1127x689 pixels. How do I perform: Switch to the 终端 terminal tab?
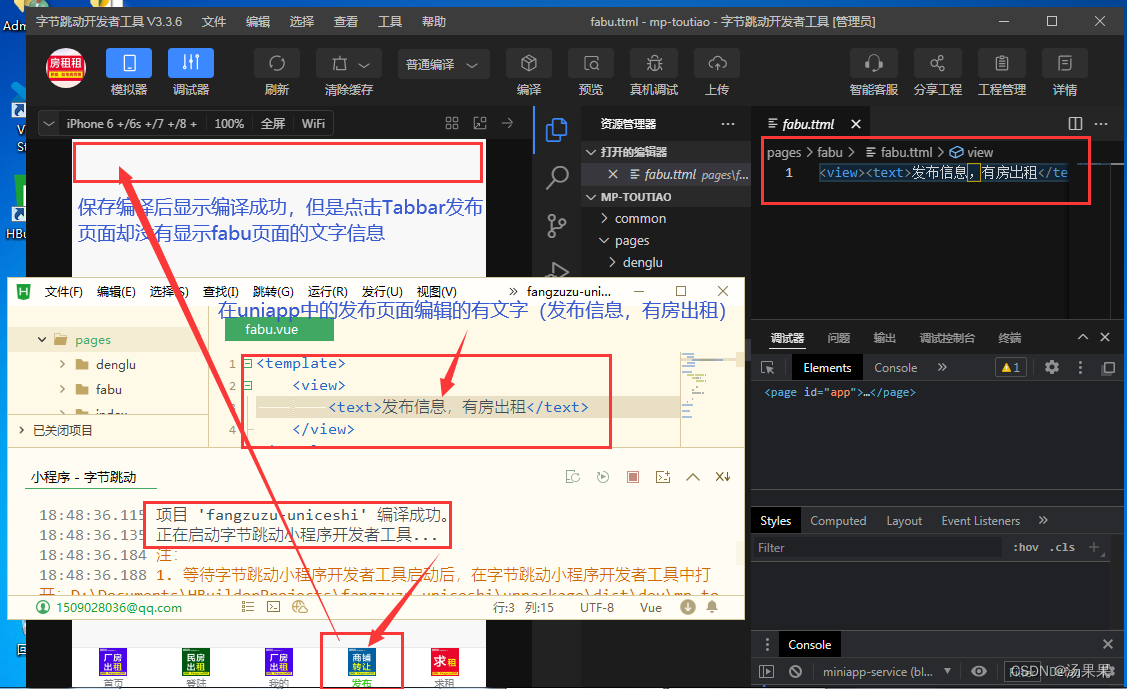click(x=1009, y=338)
